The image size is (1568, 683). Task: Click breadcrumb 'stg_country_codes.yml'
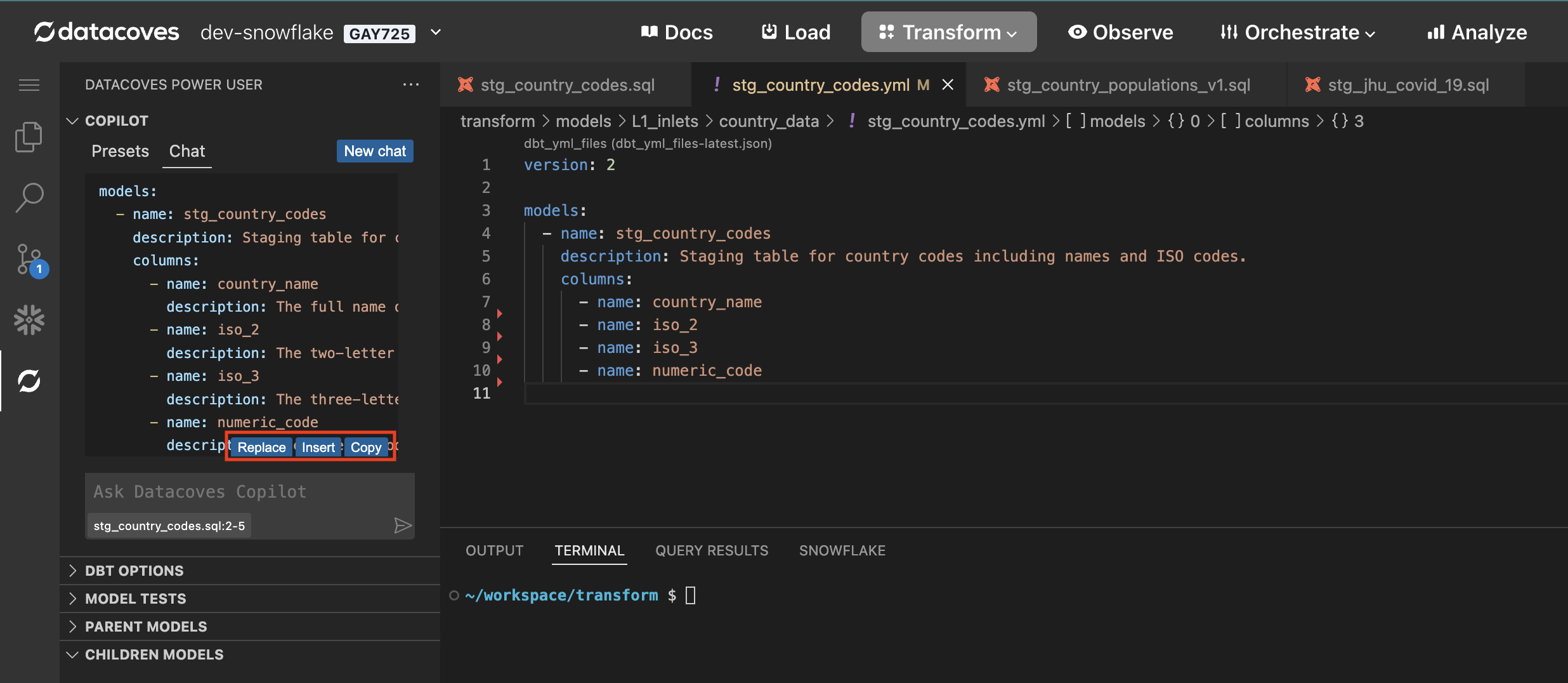coord(956,121)
